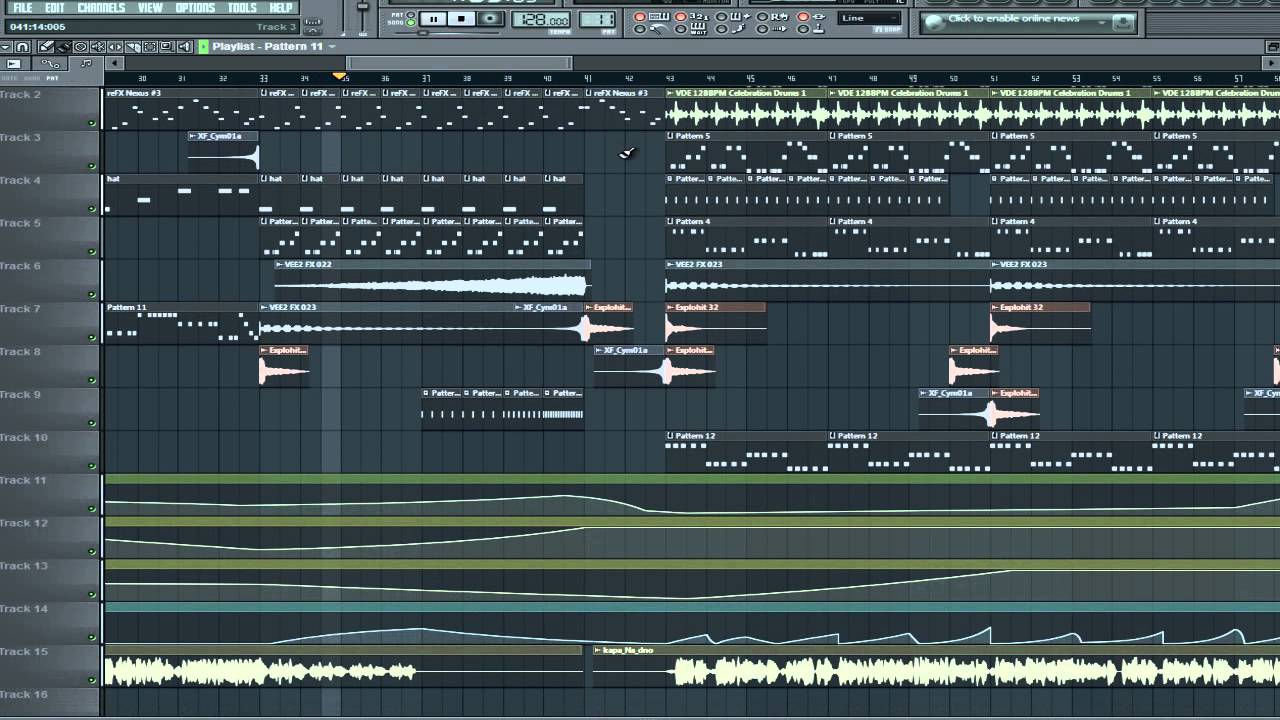
Task: Select the Playback speaker tool
Action: tap(184, 47)
